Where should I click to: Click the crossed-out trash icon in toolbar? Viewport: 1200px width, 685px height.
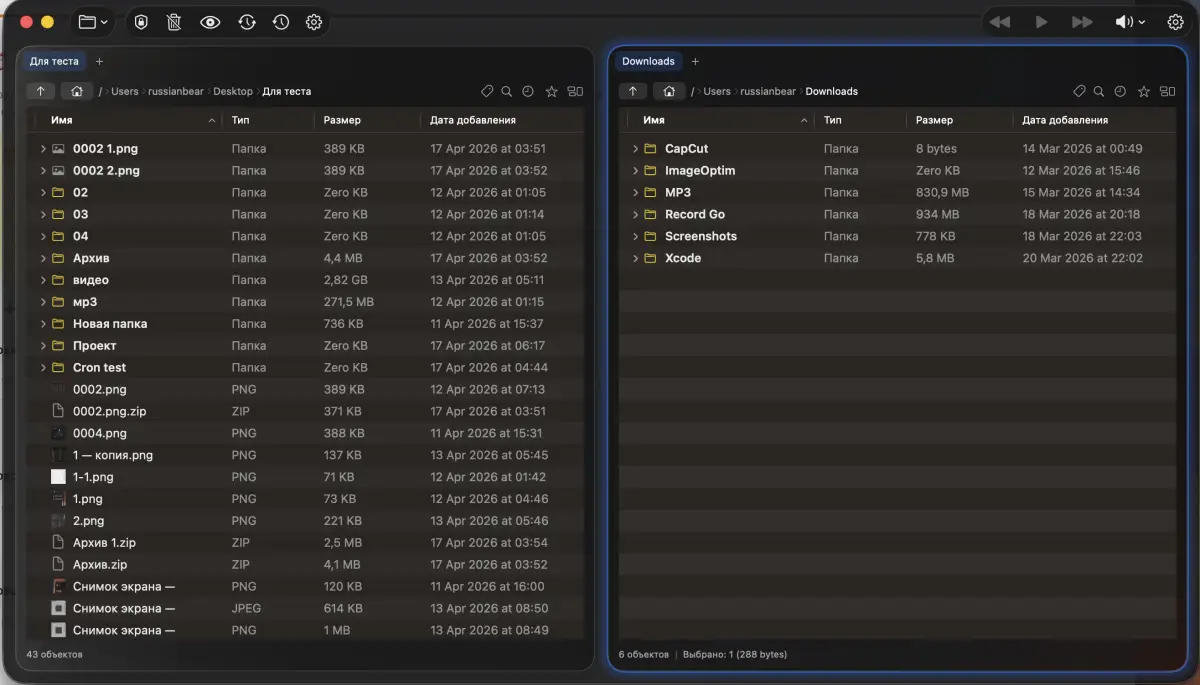(174, 22)
